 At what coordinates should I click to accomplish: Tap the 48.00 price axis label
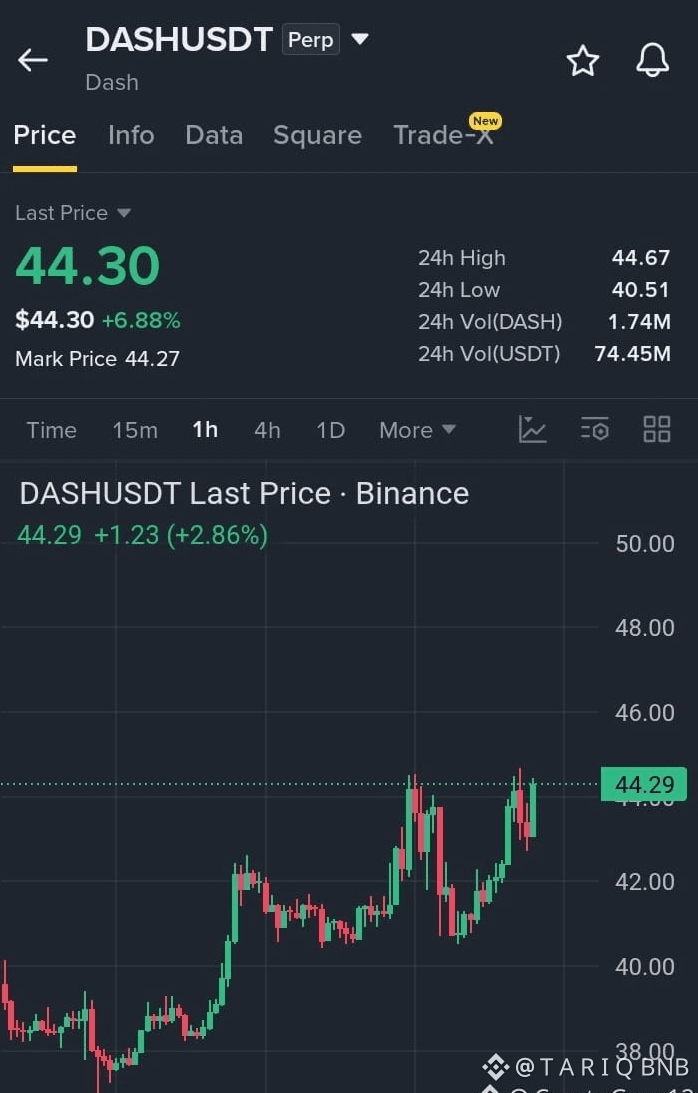click(x=645, y=628)
